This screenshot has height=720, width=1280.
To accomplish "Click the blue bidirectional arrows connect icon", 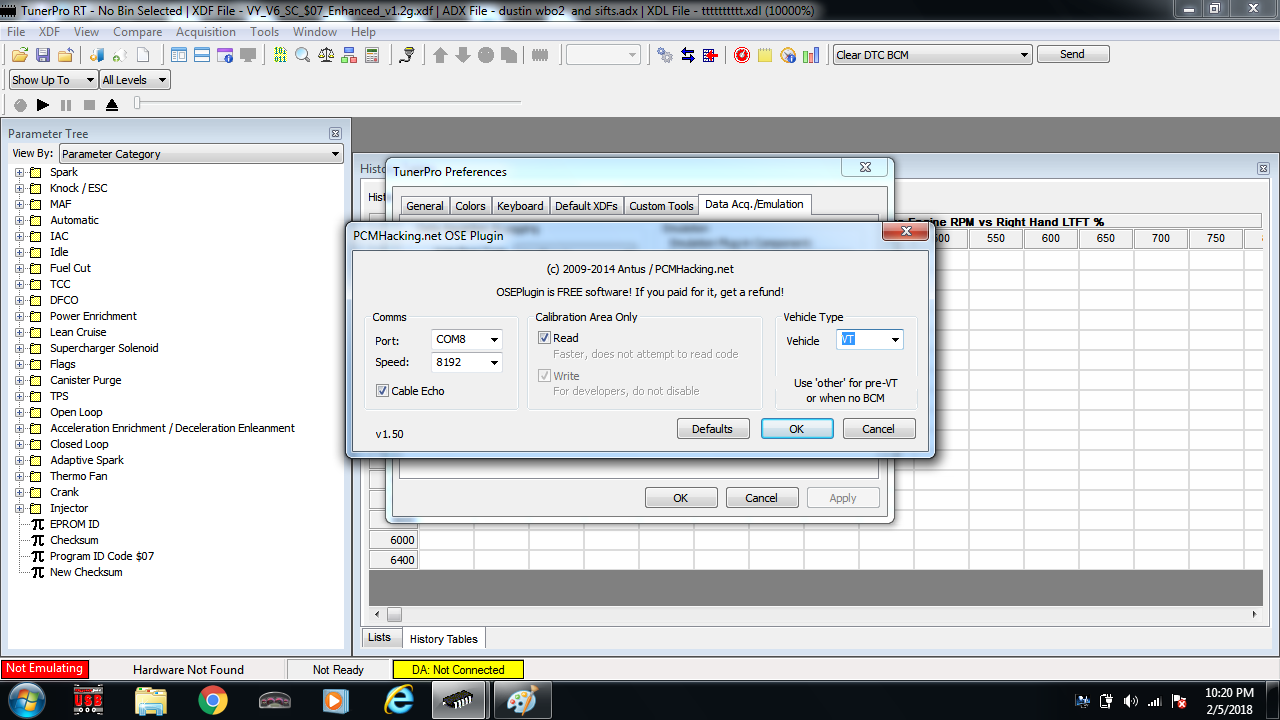I will [688, 55].
